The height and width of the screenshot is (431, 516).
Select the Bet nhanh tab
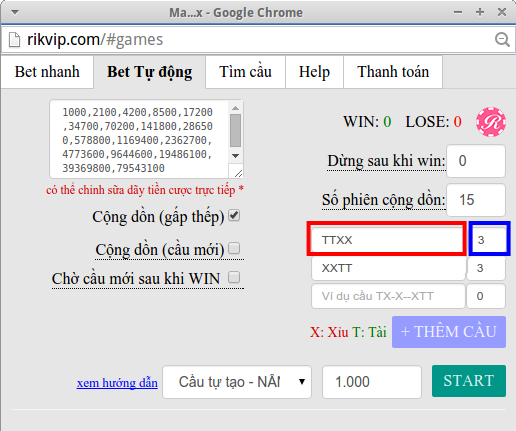point(47,72)
